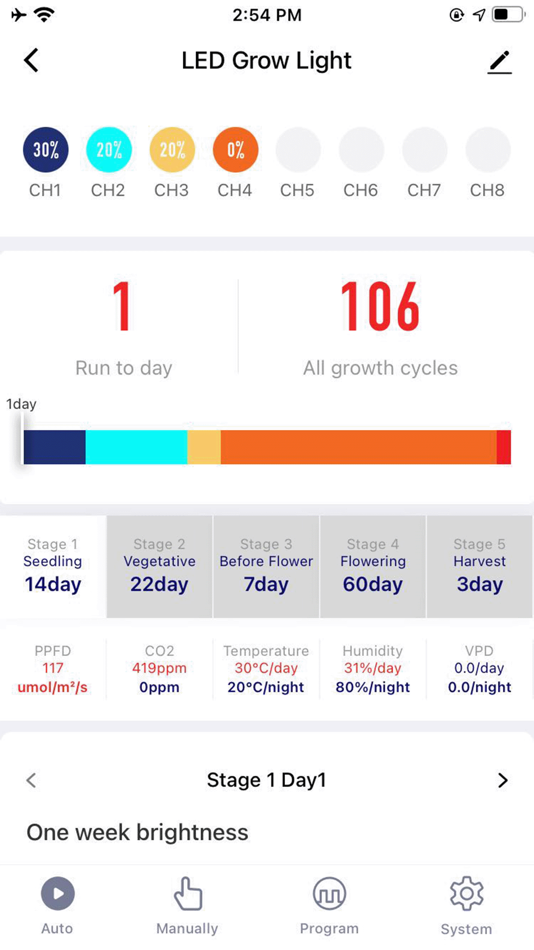Click the 1day timeline marker

point(21,404)
